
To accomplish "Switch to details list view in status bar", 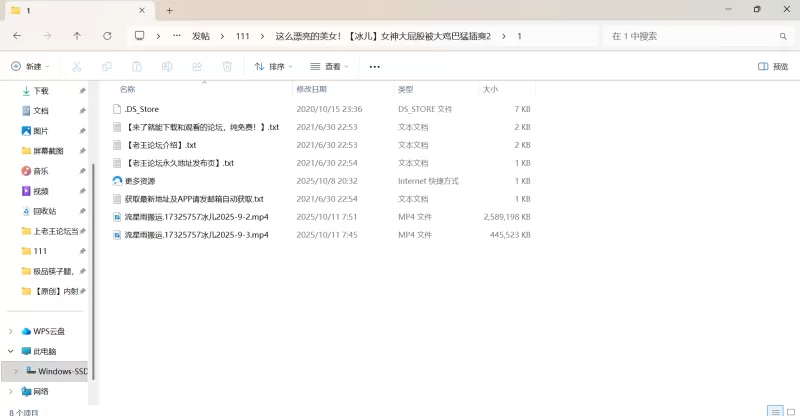I will (x=773, y=410).
